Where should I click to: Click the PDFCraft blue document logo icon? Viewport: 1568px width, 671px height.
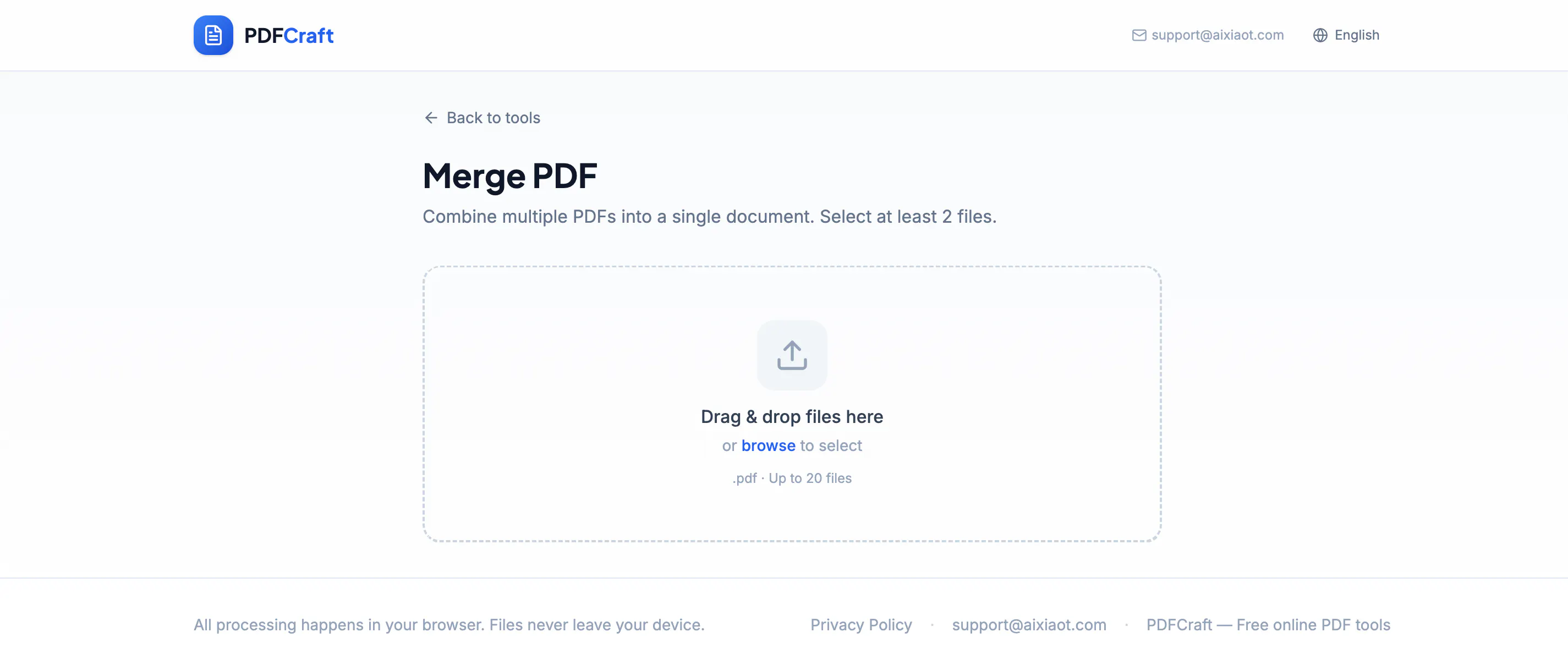pyautogui.click(x=213, y=35)
